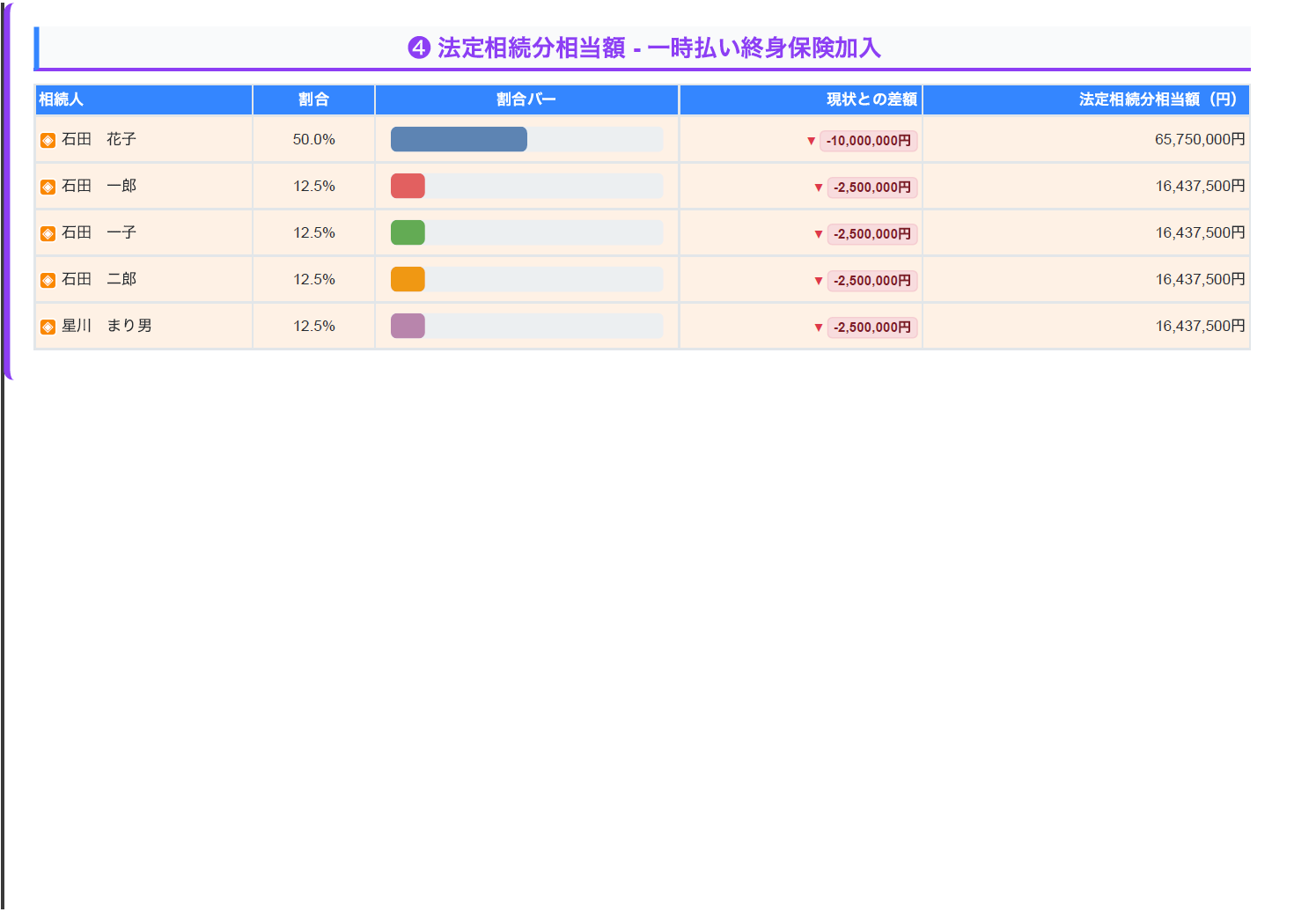Click the orange icon beside 石田 一子
The width and height of the screenshot is (1316, 912).
(x=48, y=233)
